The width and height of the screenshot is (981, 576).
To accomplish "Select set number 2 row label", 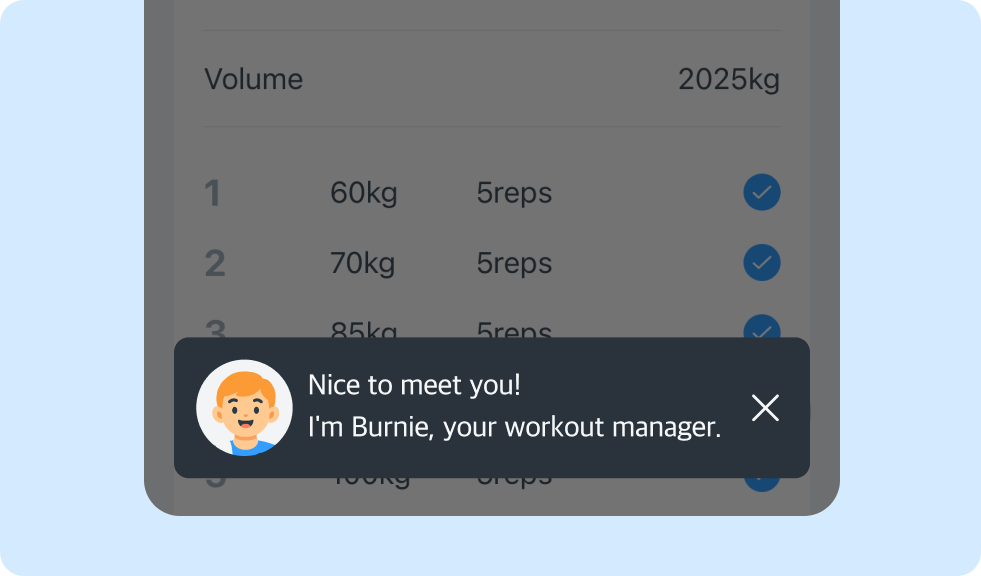I will click(215, 263).
